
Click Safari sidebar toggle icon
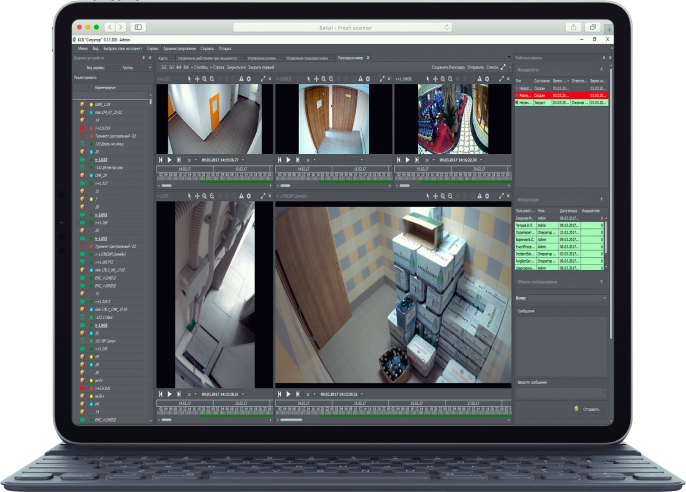[138, 27]
